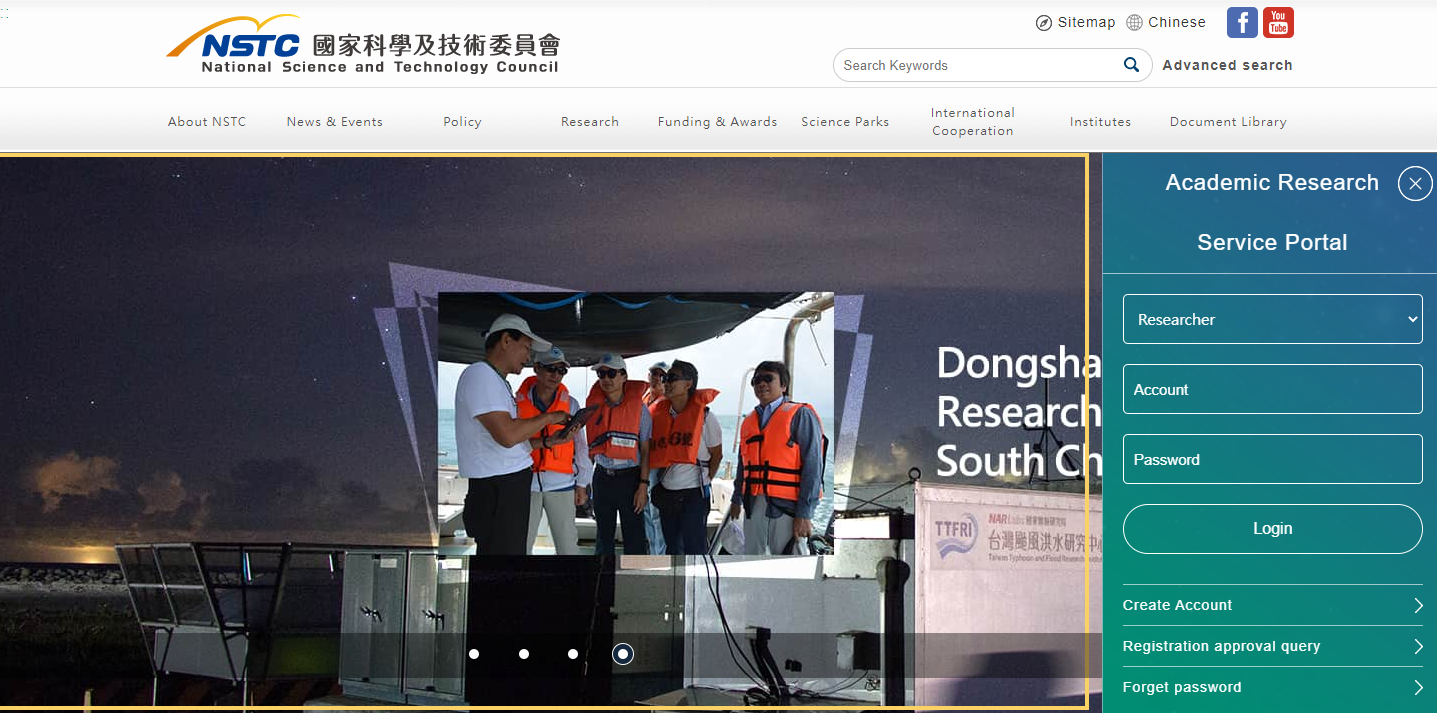
Task: Click the search magnifier icon
Action: (x=1131, y=65)
